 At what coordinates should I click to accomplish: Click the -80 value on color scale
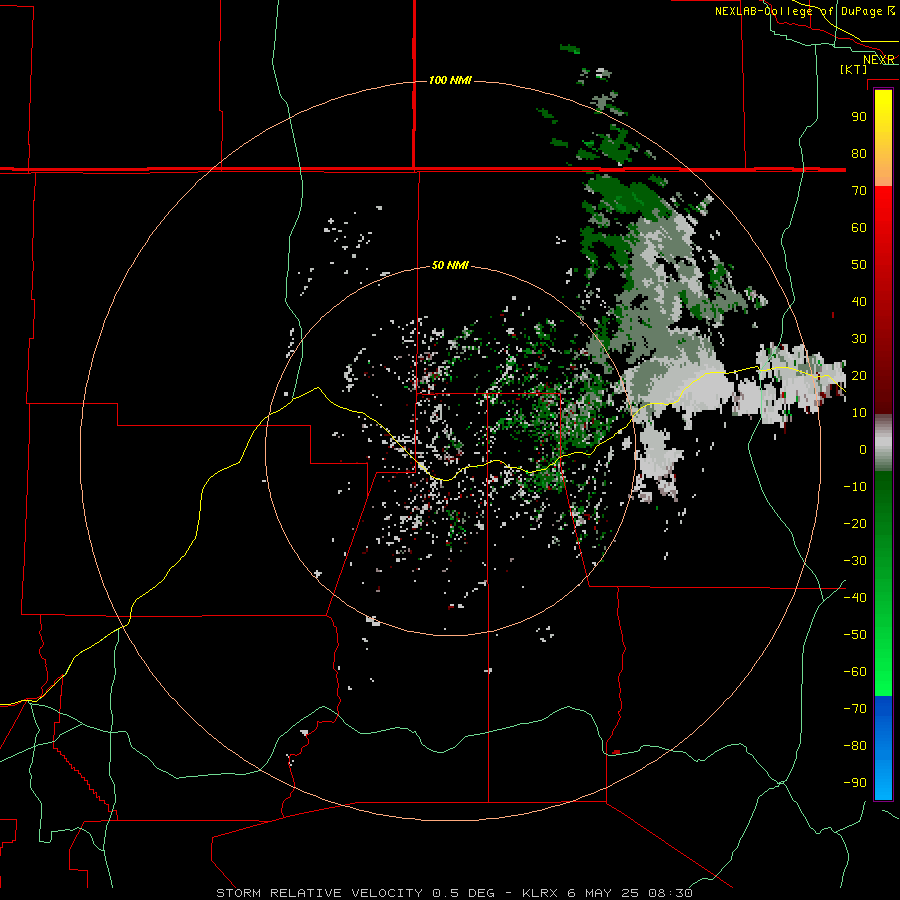855,746
